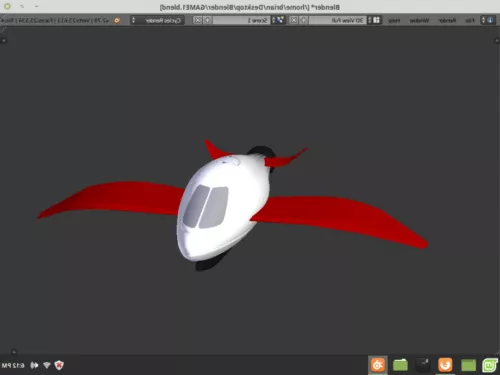500x375 pixels.
Task: Click the split corner widget above the system tray clock
Action: point(14,351)
